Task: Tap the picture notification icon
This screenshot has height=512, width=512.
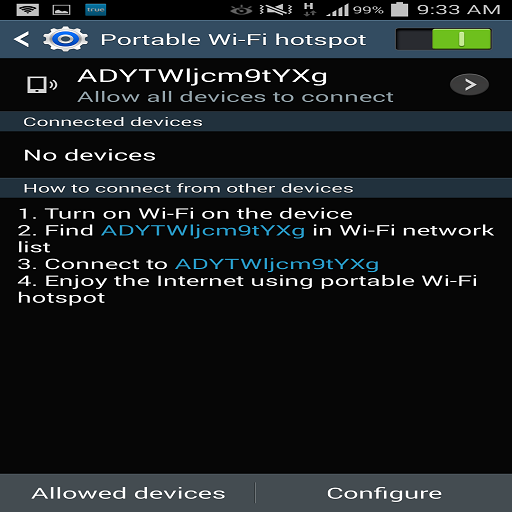Action: 62,10
